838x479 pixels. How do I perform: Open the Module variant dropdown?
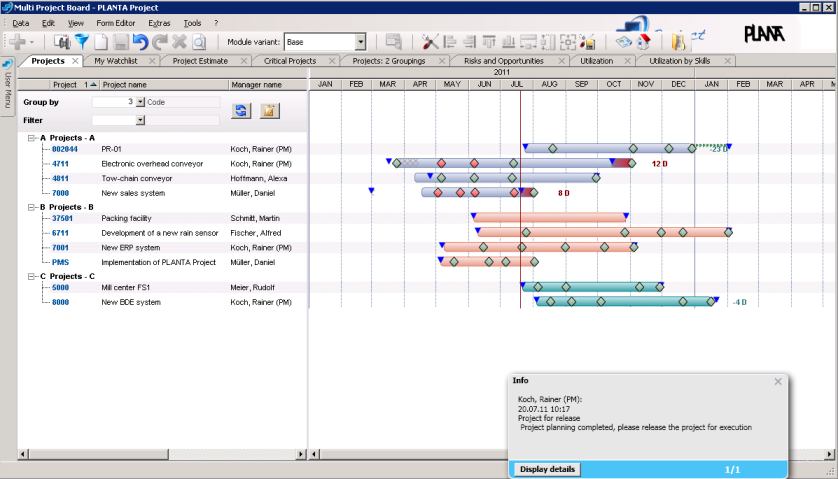click(360, 42)
